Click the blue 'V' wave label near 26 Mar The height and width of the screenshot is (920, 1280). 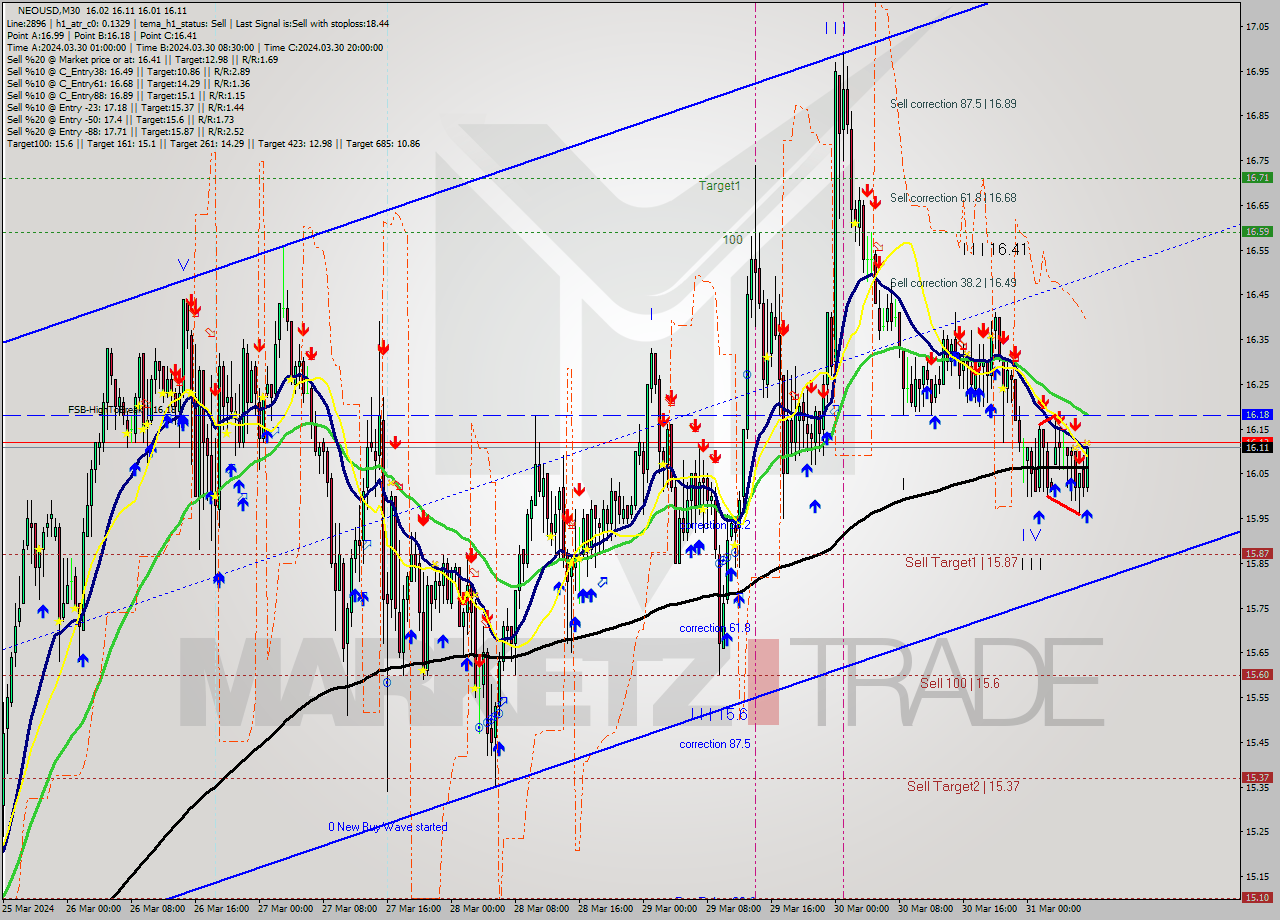(x=182, y=265)
